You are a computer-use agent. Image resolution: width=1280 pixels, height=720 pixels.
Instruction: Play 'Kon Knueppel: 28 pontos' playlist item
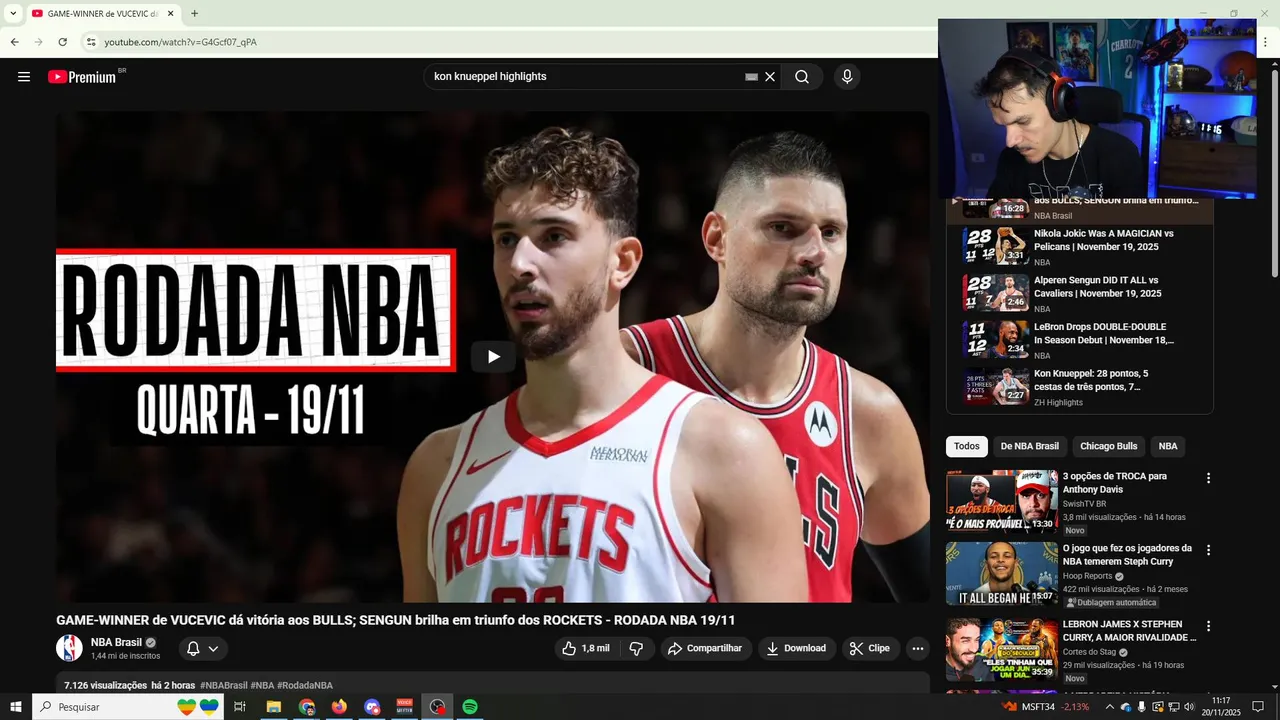click(x=1080, y=386)
